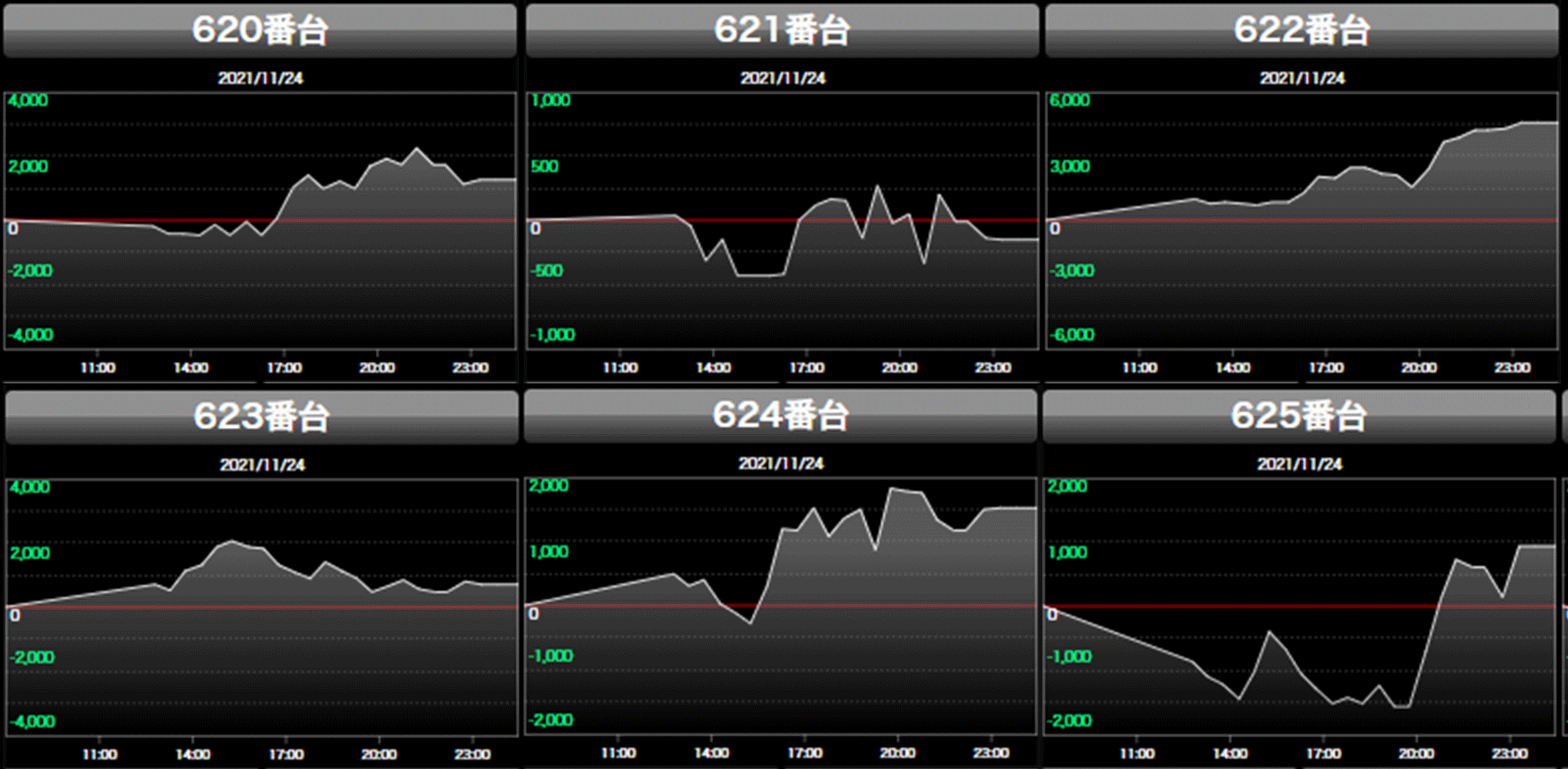This screenshot has width=1568, height=769.
Task: Select the 20:00 marker under 622番台 chart
Action: click(1419, 368)
